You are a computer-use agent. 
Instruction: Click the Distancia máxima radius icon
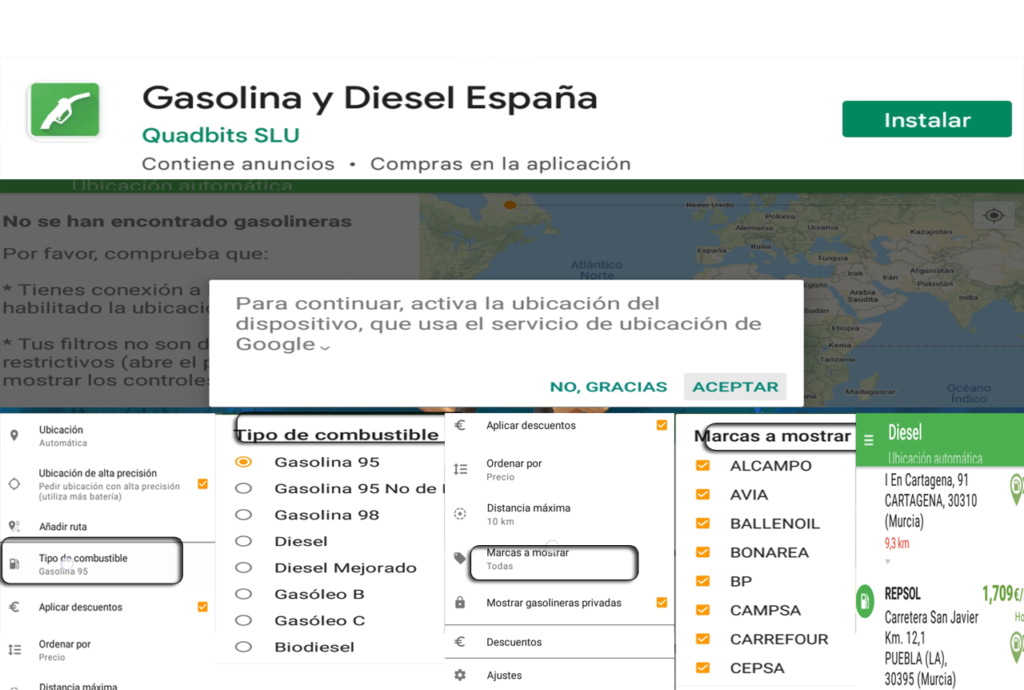(x=458, y=513)
